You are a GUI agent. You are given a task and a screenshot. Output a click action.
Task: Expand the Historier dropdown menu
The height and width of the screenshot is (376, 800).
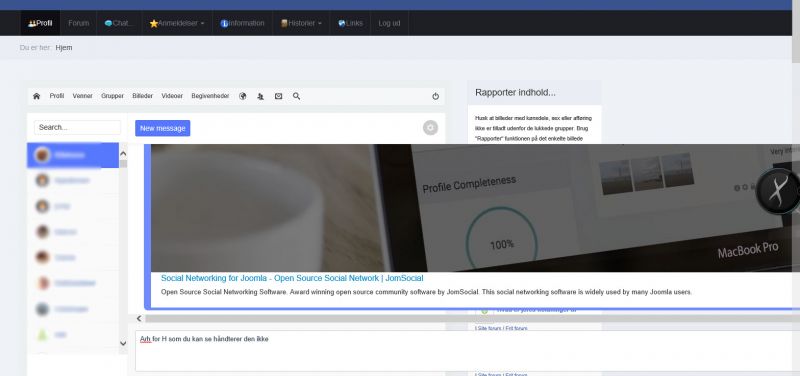(x=301, y=23)
